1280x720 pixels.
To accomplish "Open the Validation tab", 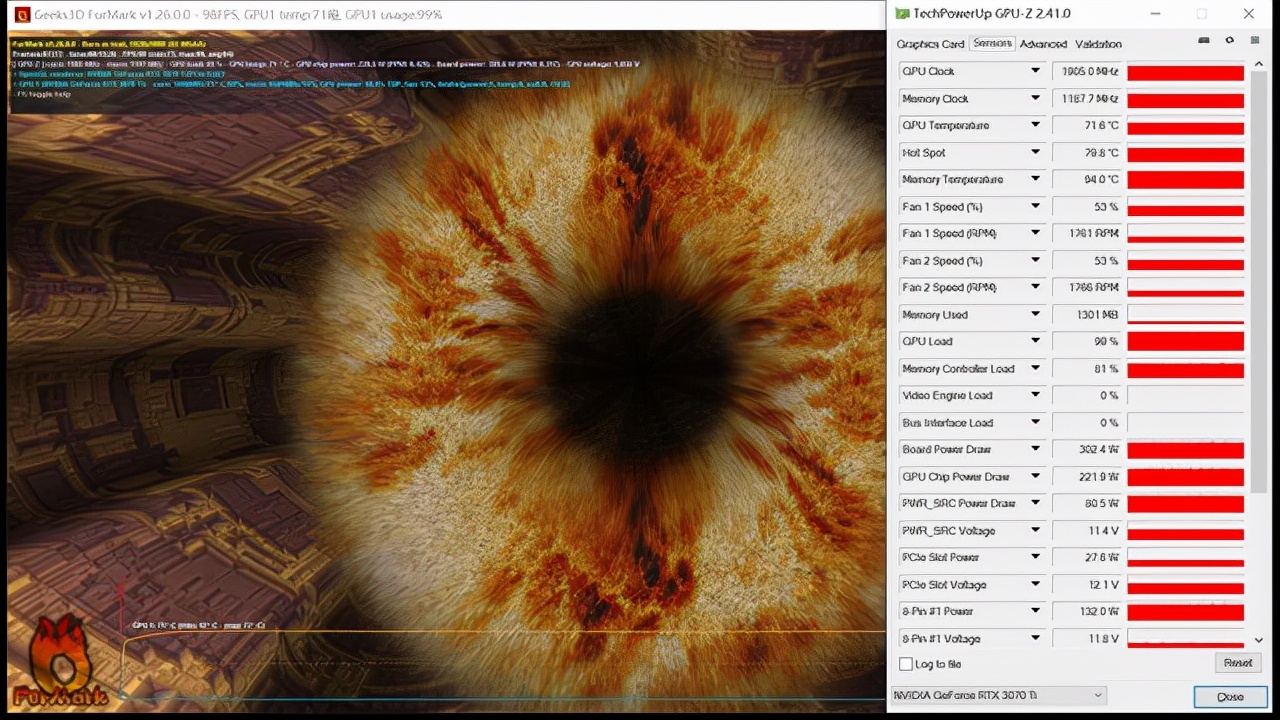I will click(x=1098, y=44).
